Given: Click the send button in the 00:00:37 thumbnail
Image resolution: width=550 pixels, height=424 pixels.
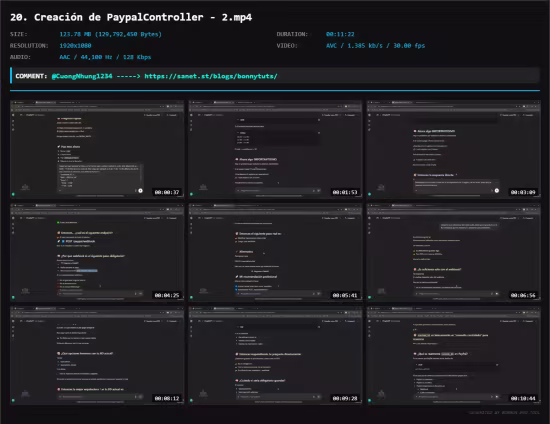Looking at the screenshot, I should click(x=140, y=190).
